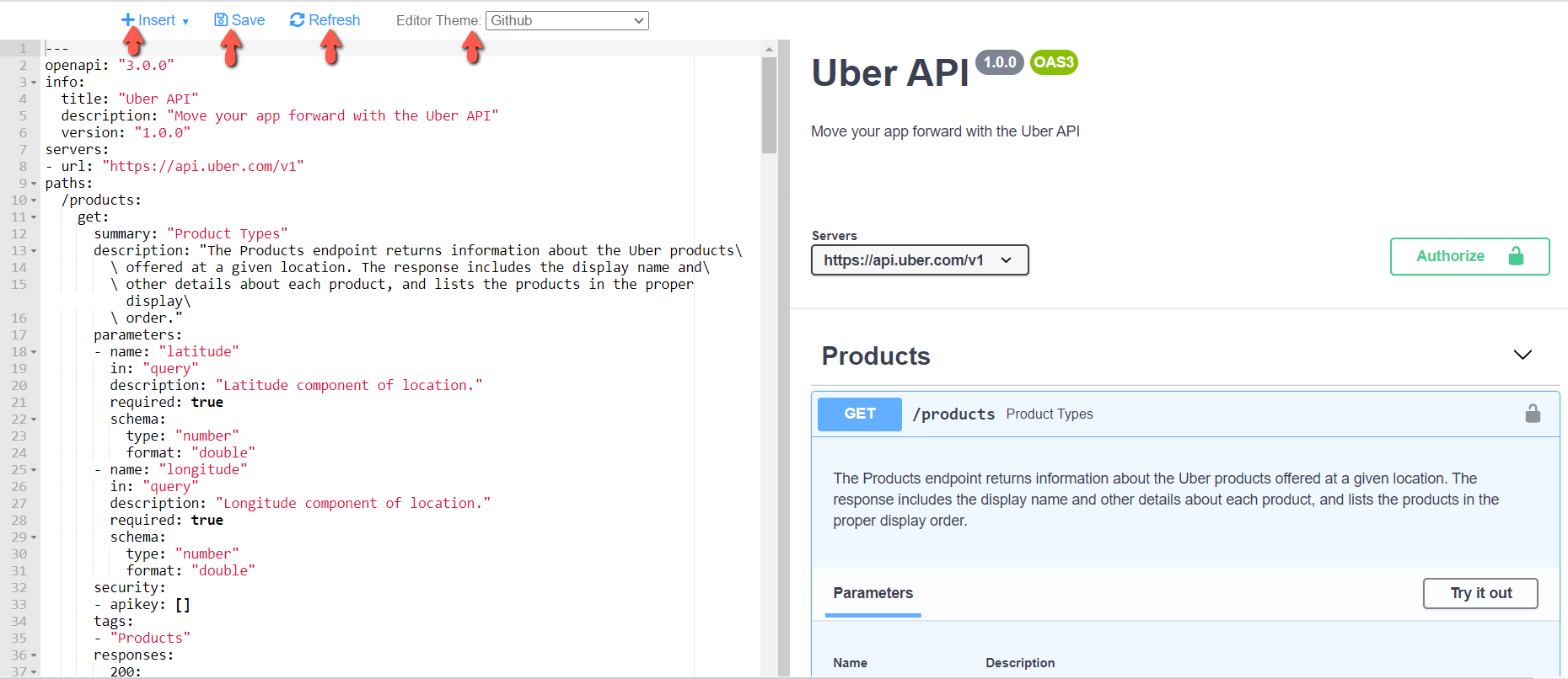Screen dimensions: 1568x679
Task: Click the Uber API title
Action: [x=890, y=73]
